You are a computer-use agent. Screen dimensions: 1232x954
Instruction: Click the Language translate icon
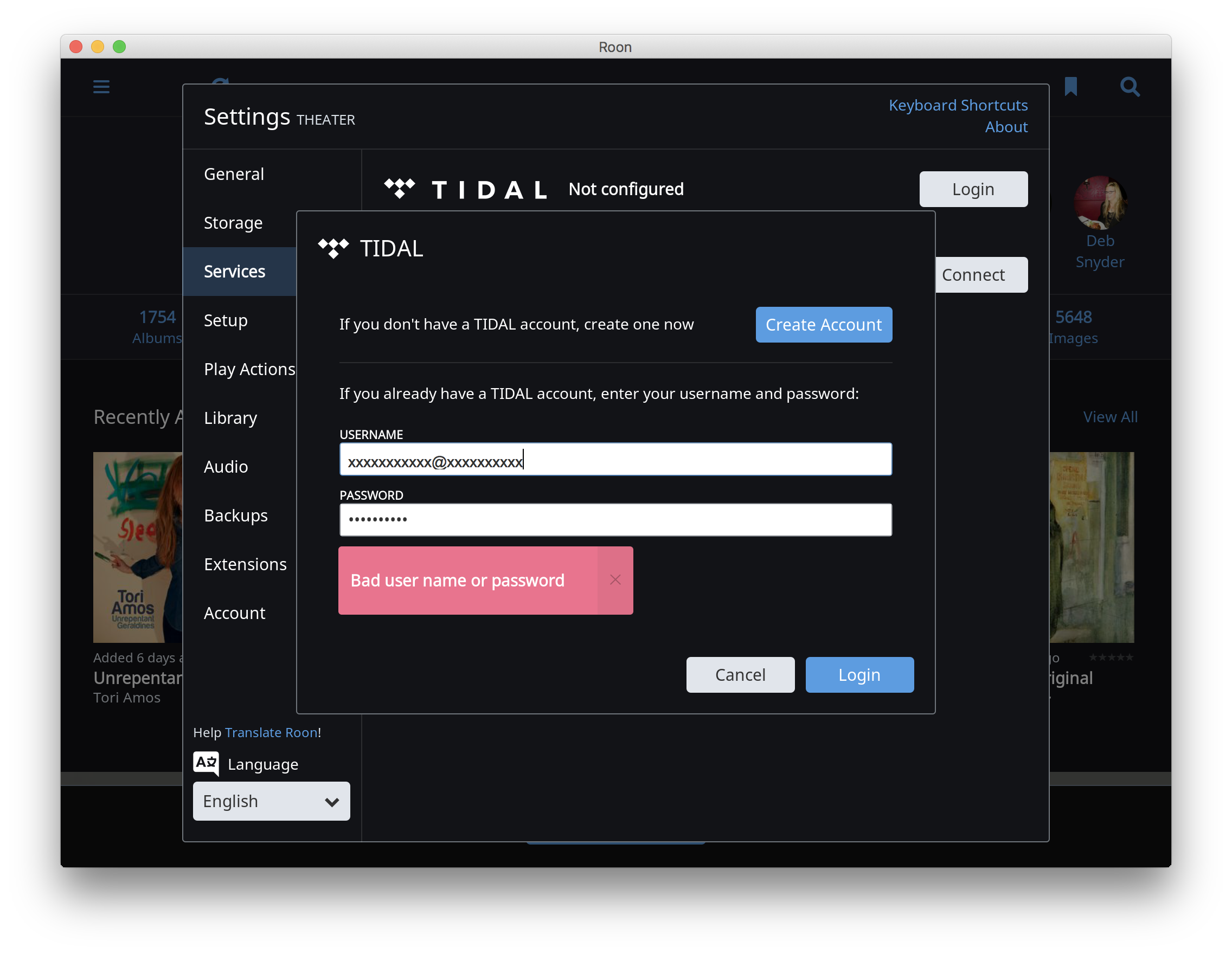pyautogui.click(x=206, y=763)
